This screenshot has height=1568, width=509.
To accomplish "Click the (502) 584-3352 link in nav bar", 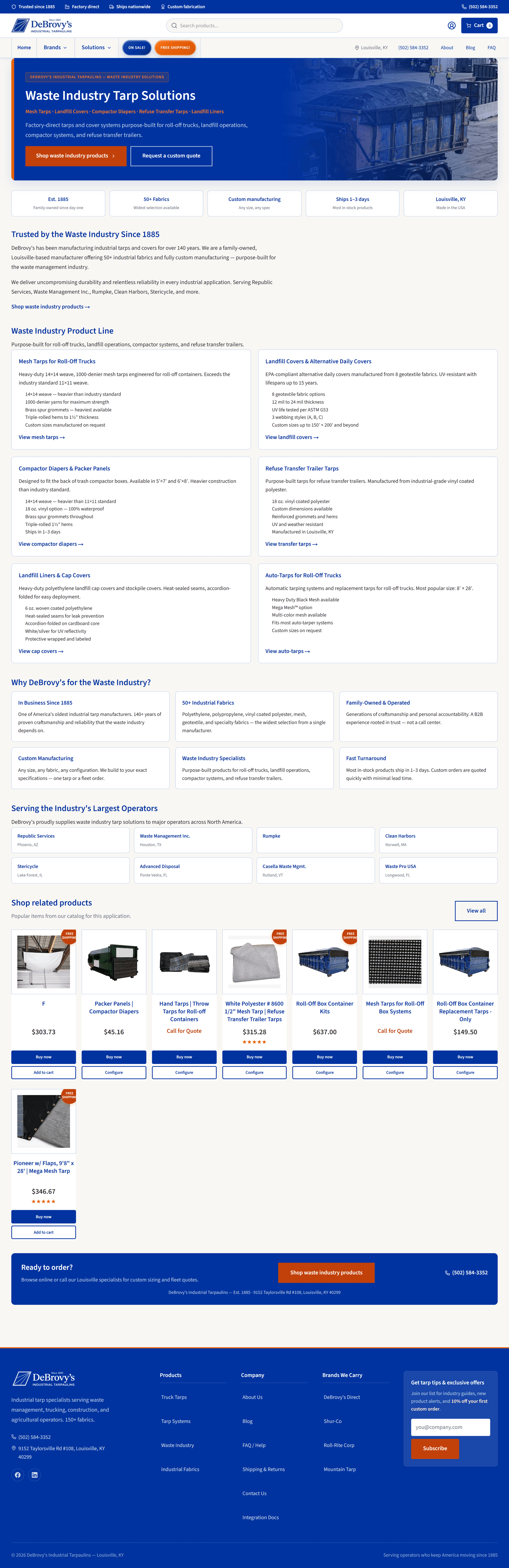I will [x=413, y=47].
